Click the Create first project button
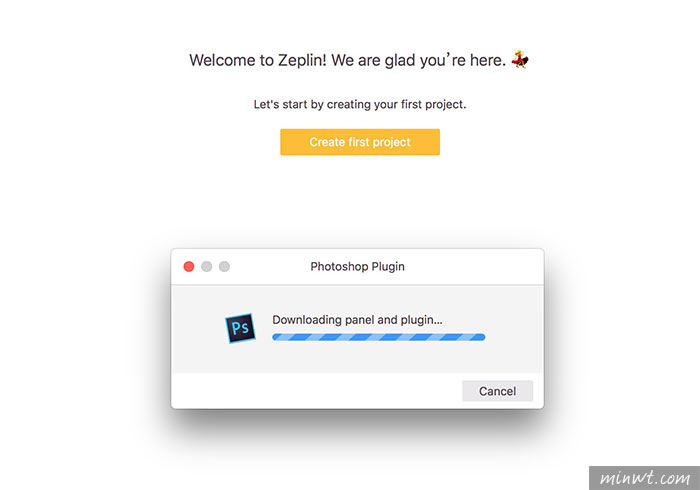 360,142
